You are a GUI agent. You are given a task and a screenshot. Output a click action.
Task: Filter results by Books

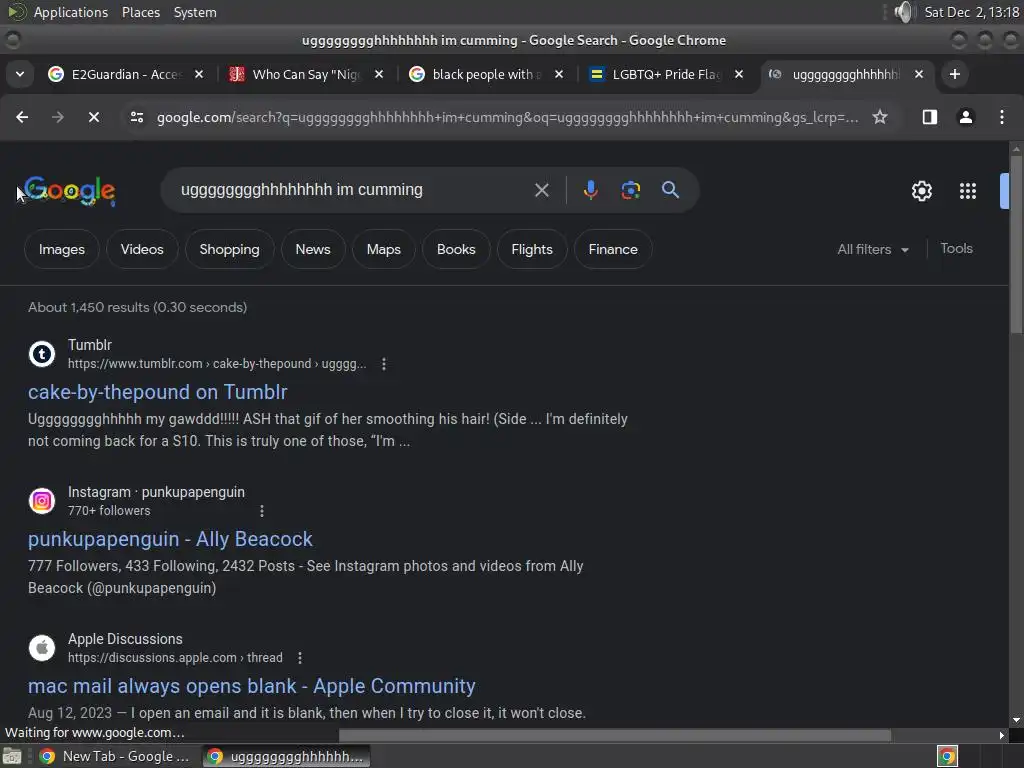(x=456, y=249)
